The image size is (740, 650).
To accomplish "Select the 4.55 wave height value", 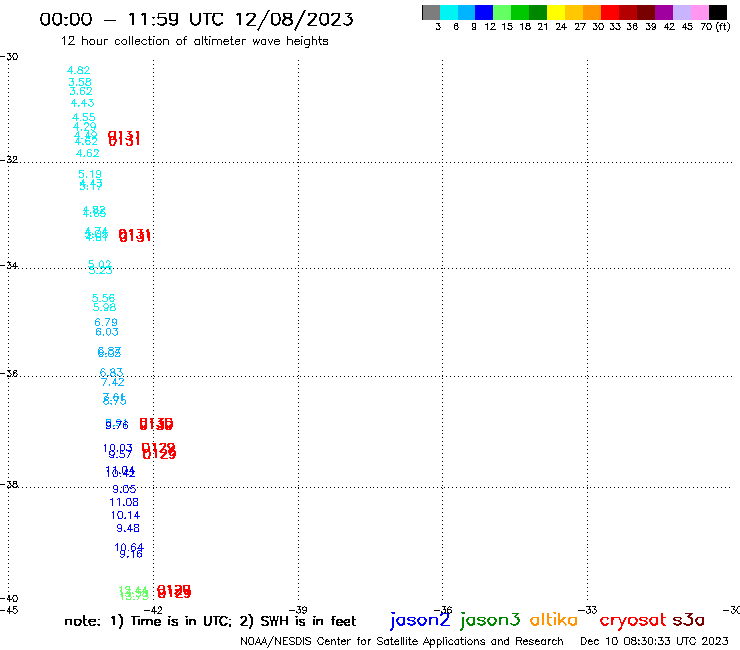I will click(x=84, y=117).
